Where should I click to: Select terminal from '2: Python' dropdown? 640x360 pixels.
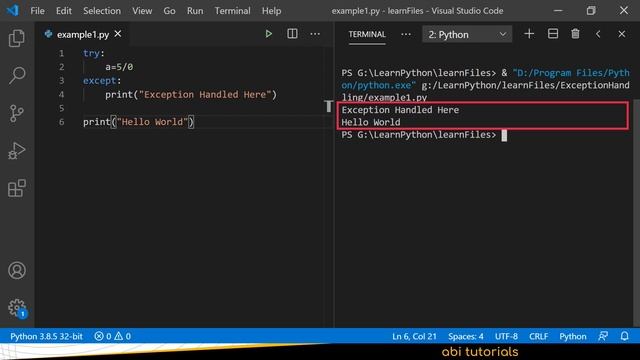tap(467, 34)
